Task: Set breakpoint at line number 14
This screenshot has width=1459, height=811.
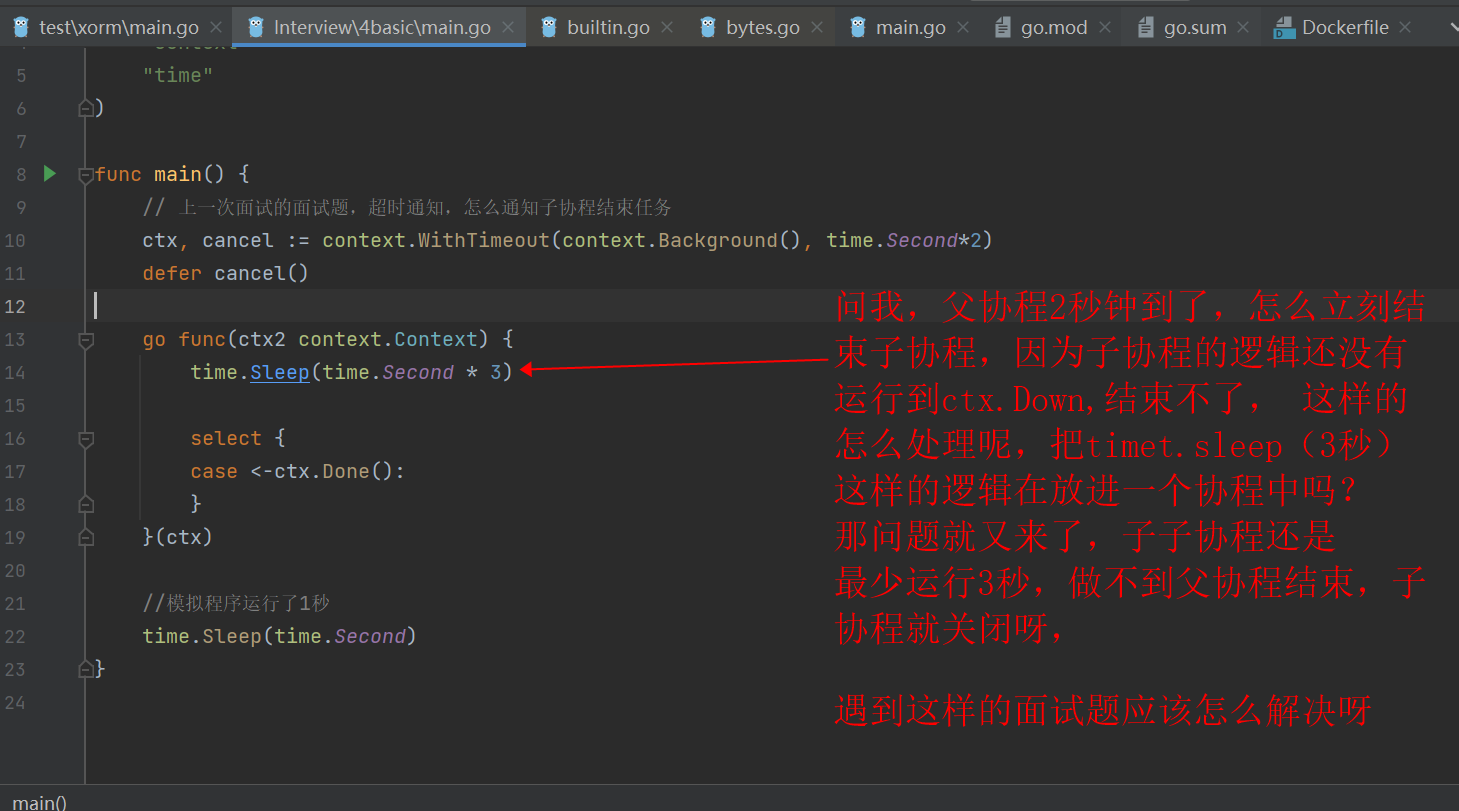Action: (x=15, y=373)
